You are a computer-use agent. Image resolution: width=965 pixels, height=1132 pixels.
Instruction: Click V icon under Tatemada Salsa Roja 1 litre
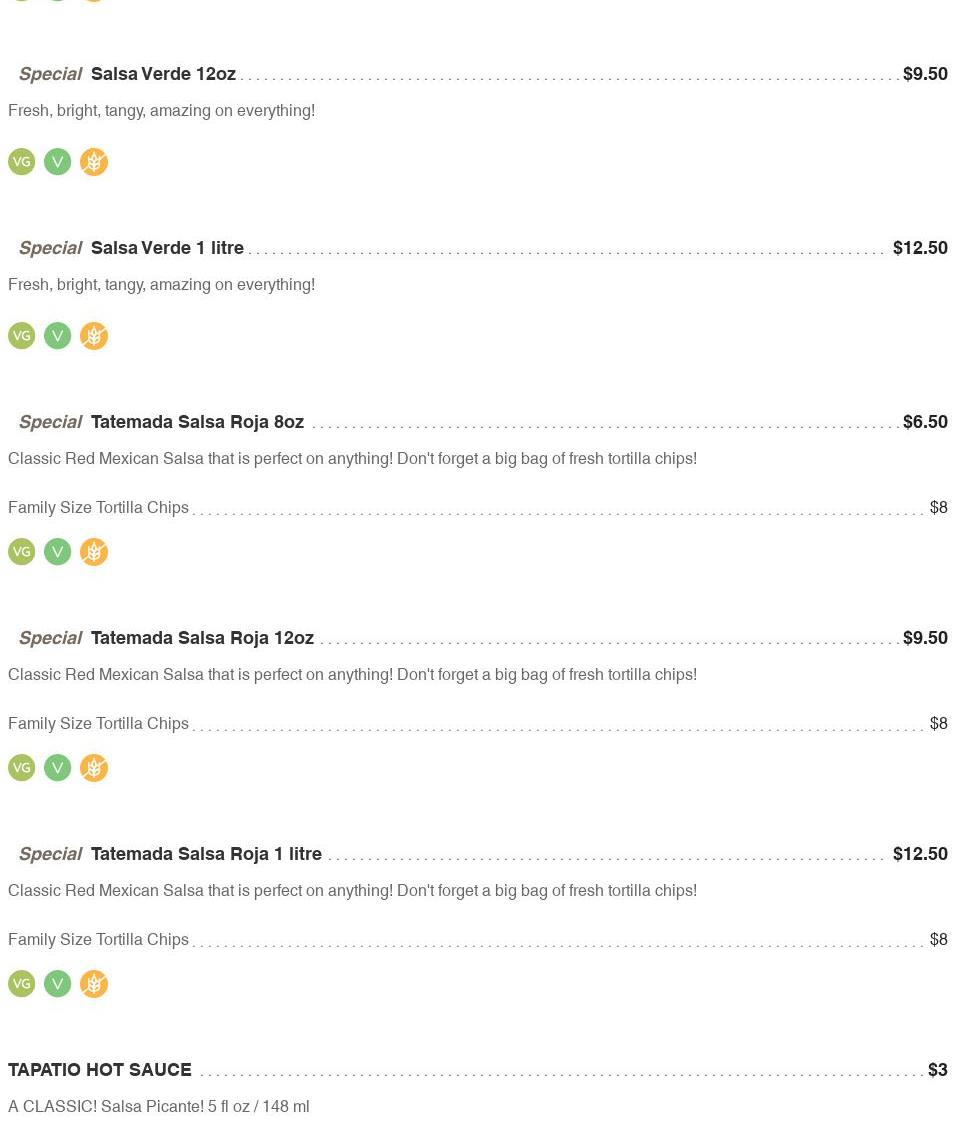58,984
